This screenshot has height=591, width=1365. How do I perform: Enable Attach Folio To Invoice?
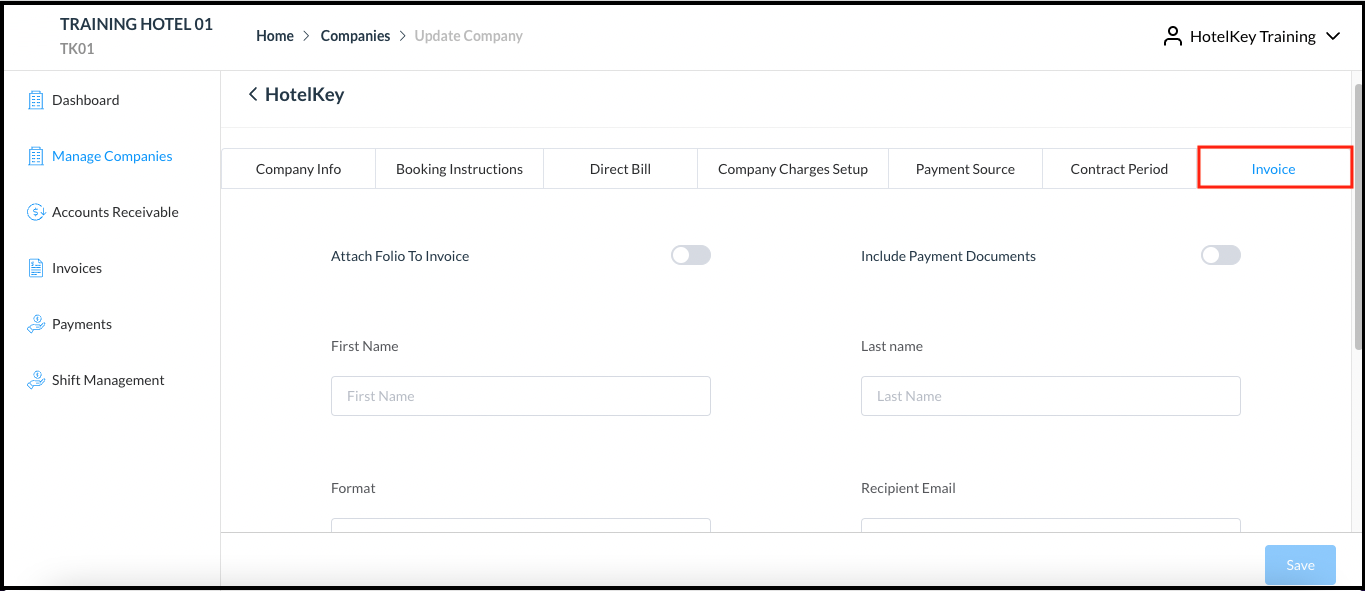click(x=690, y=255)
